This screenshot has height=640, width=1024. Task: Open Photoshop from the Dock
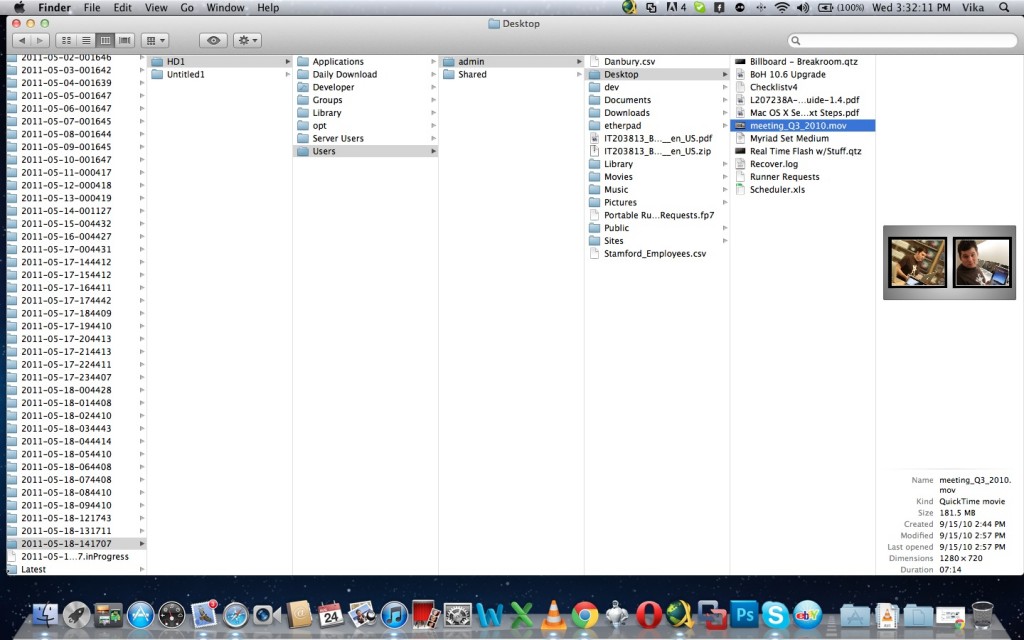[x=743, y=614]
